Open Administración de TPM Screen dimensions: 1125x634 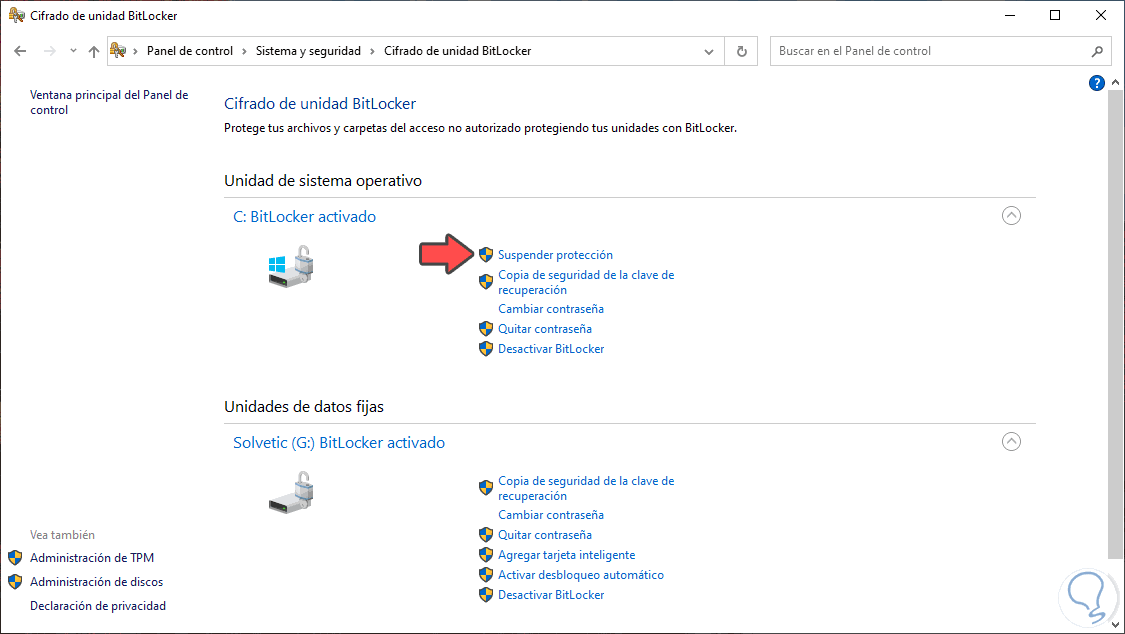click(92, 557)
